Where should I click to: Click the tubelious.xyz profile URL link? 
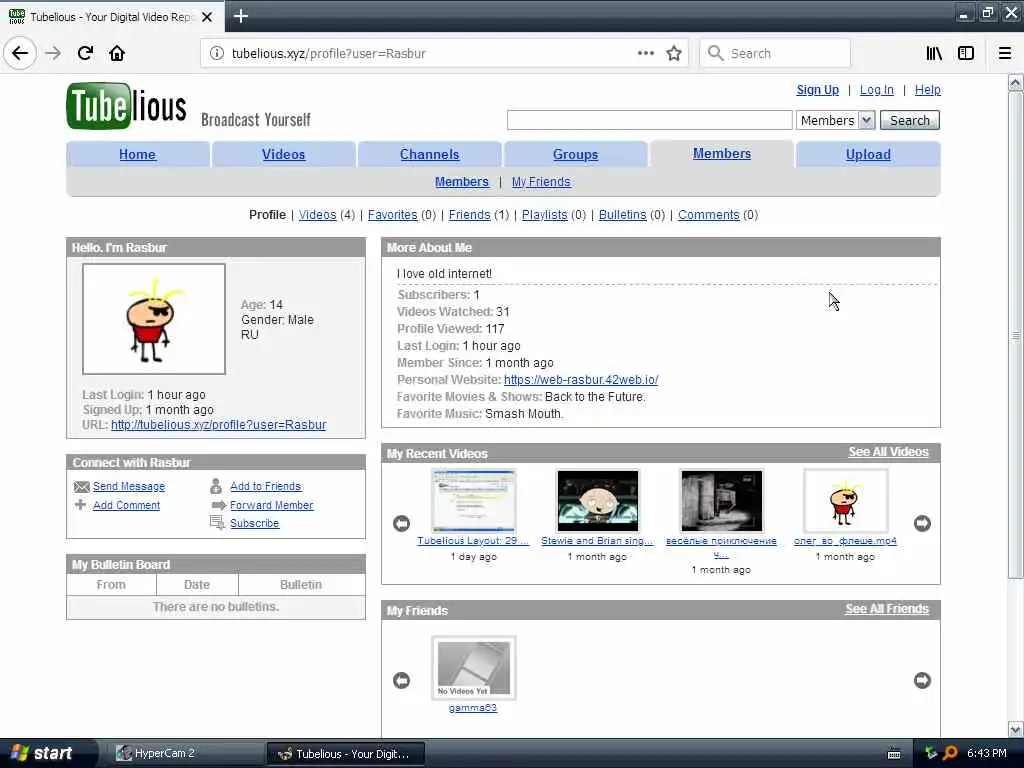click(x=218, y=425)
